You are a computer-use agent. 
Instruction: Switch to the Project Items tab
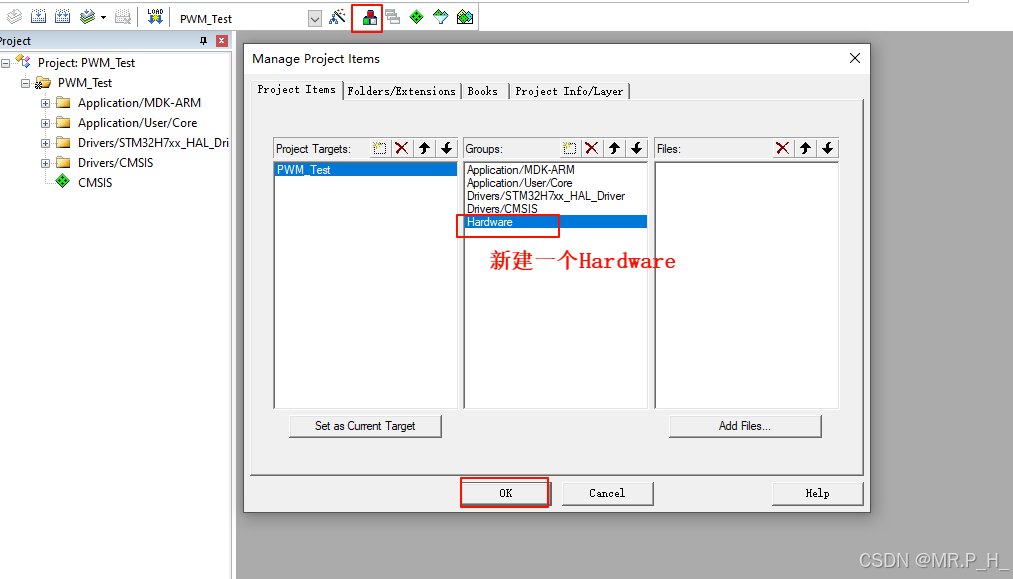(x=297, y=90)
